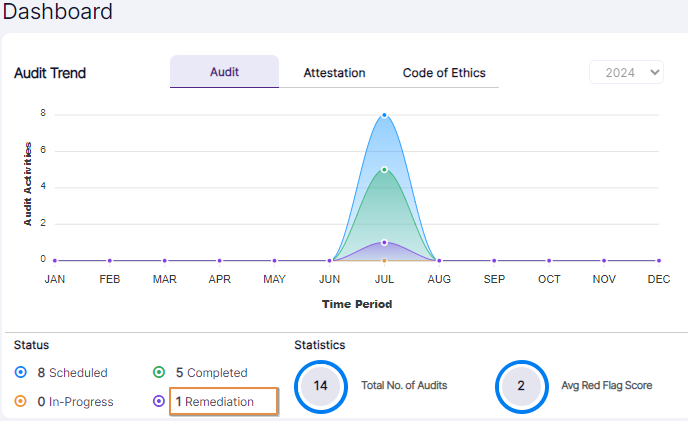Click the purple data point at JAN
The width and height of the screenshot is (688, 421).
pyautogui.click(x=55, y=260)
